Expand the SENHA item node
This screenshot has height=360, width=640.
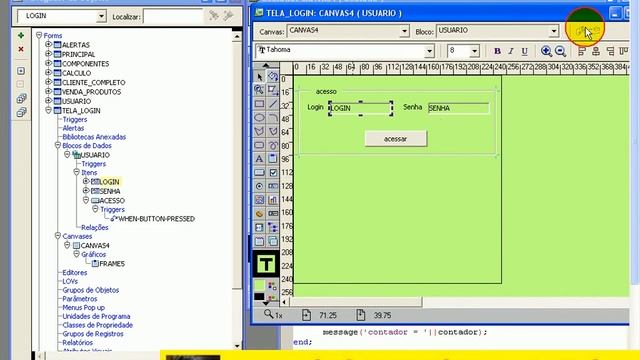click(x=86, y=190)
